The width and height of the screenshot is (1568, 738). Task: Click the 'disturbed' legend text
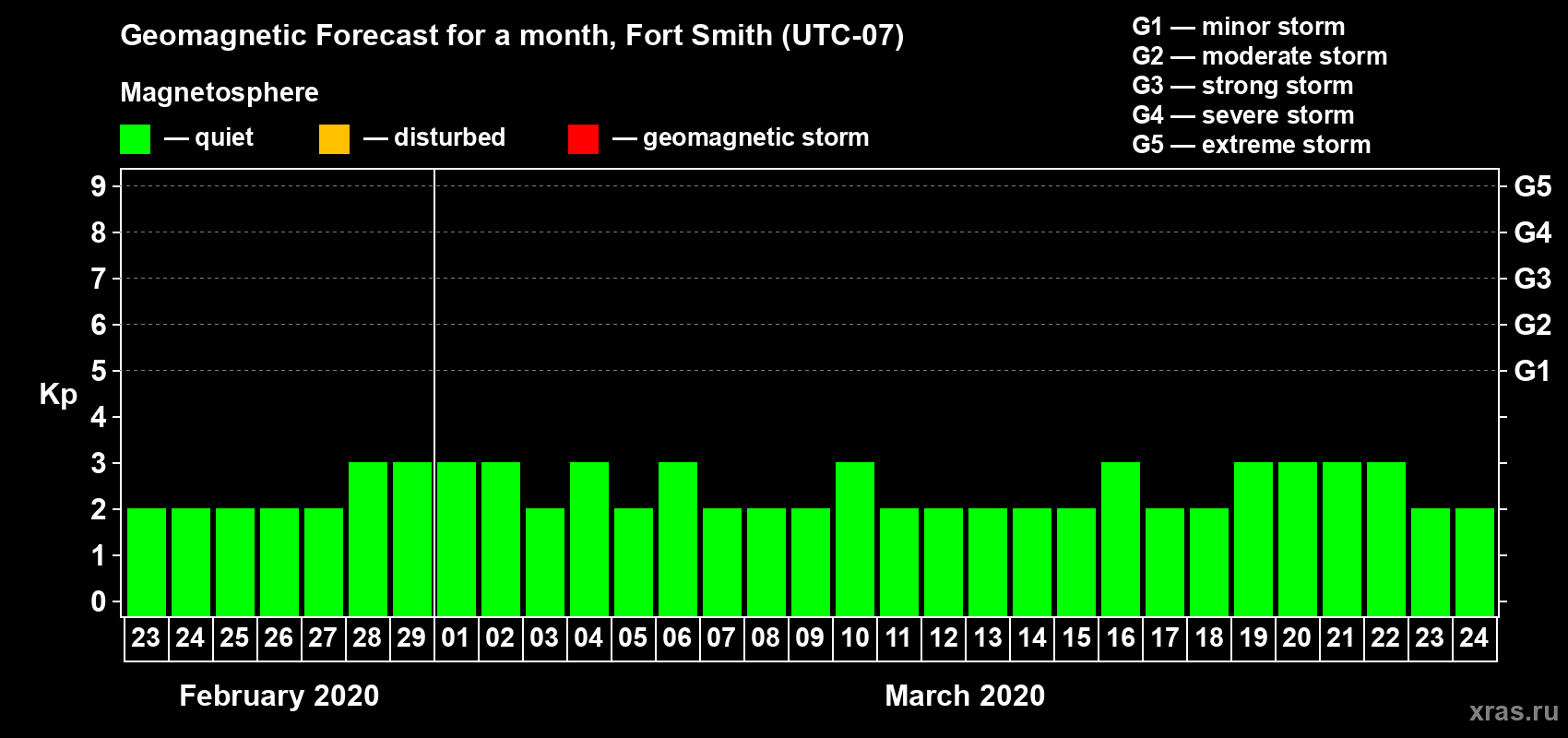(450, 137)
